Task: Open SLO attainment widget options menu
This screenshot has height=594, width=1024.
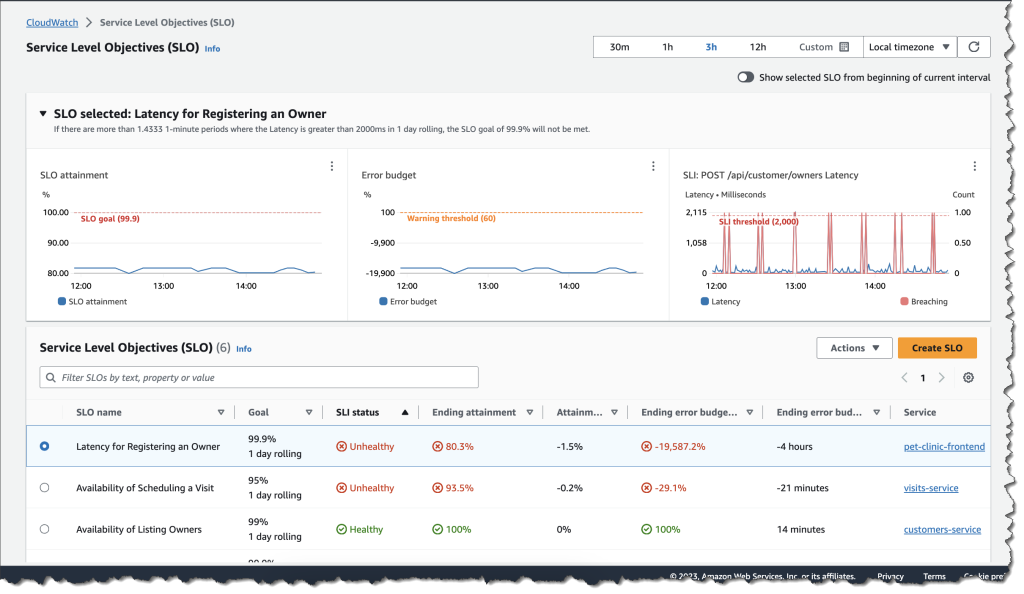Action: (x=332, y=166)
